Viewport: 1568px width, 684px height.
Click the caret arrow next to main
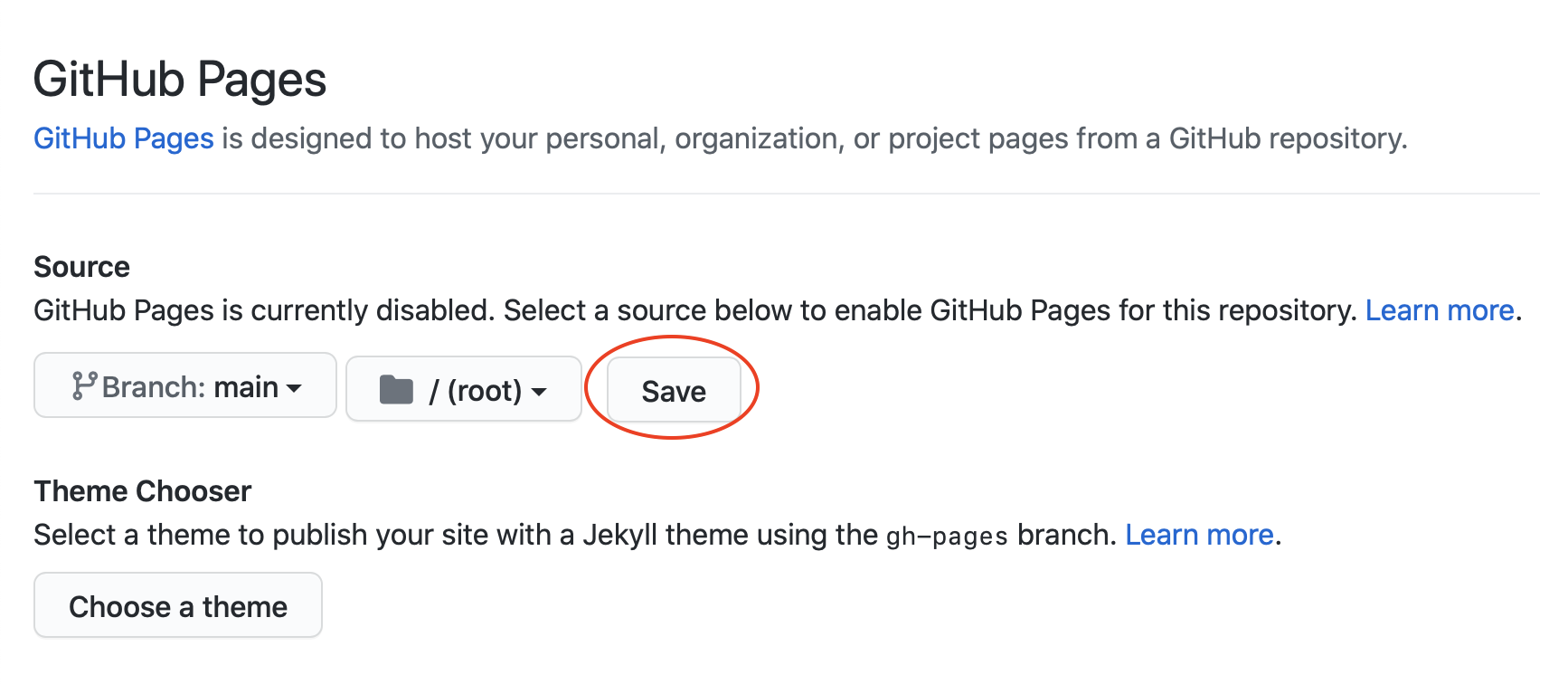[294, 388]
